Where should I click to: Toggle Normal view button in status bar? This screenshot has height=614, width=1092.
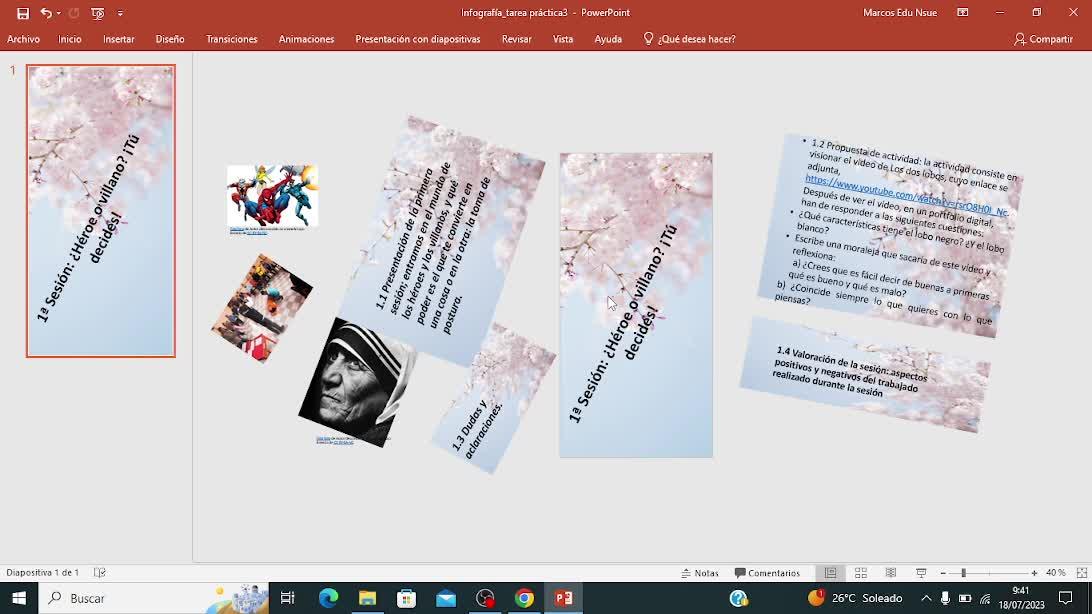coord(830,573)
